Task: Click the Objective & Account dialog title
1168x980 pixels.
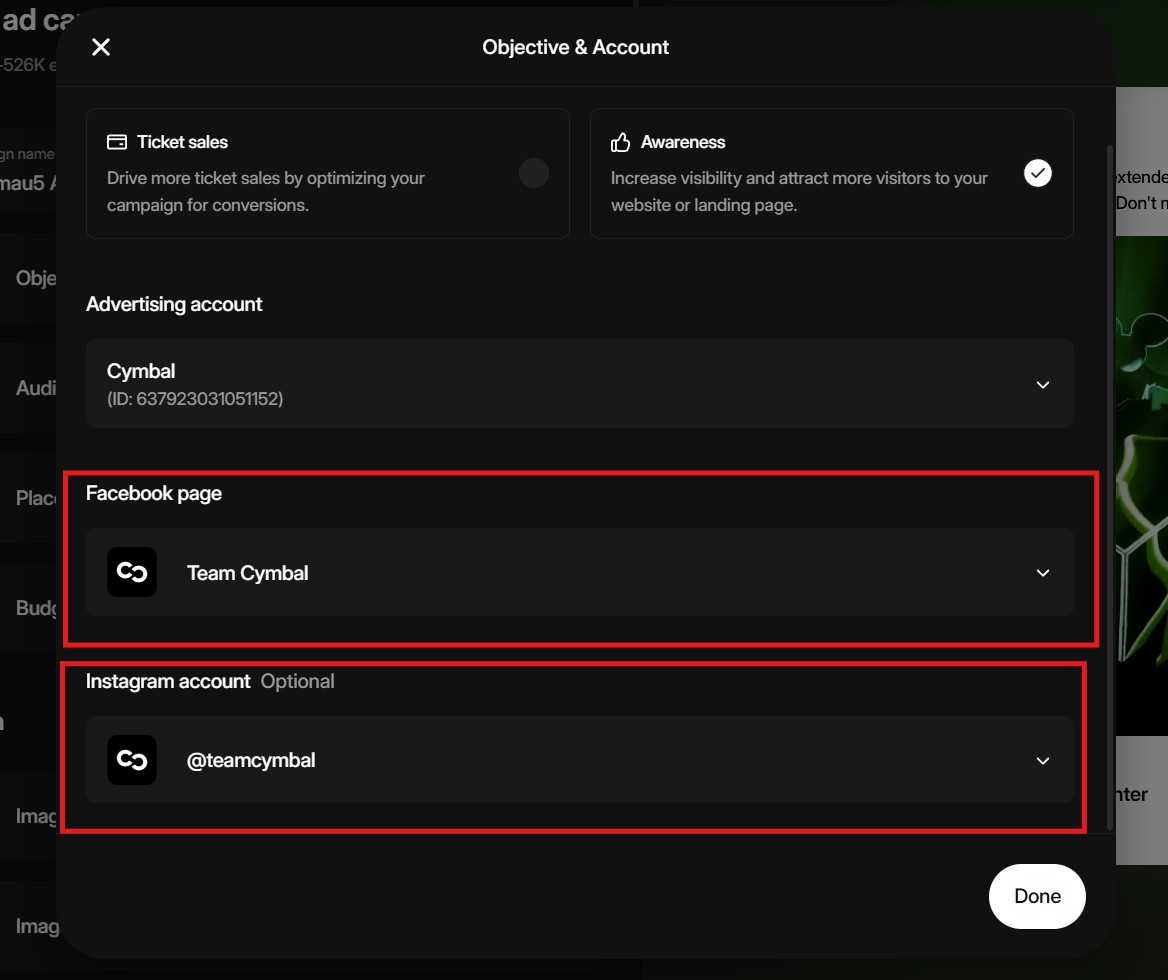Action: 575,47
